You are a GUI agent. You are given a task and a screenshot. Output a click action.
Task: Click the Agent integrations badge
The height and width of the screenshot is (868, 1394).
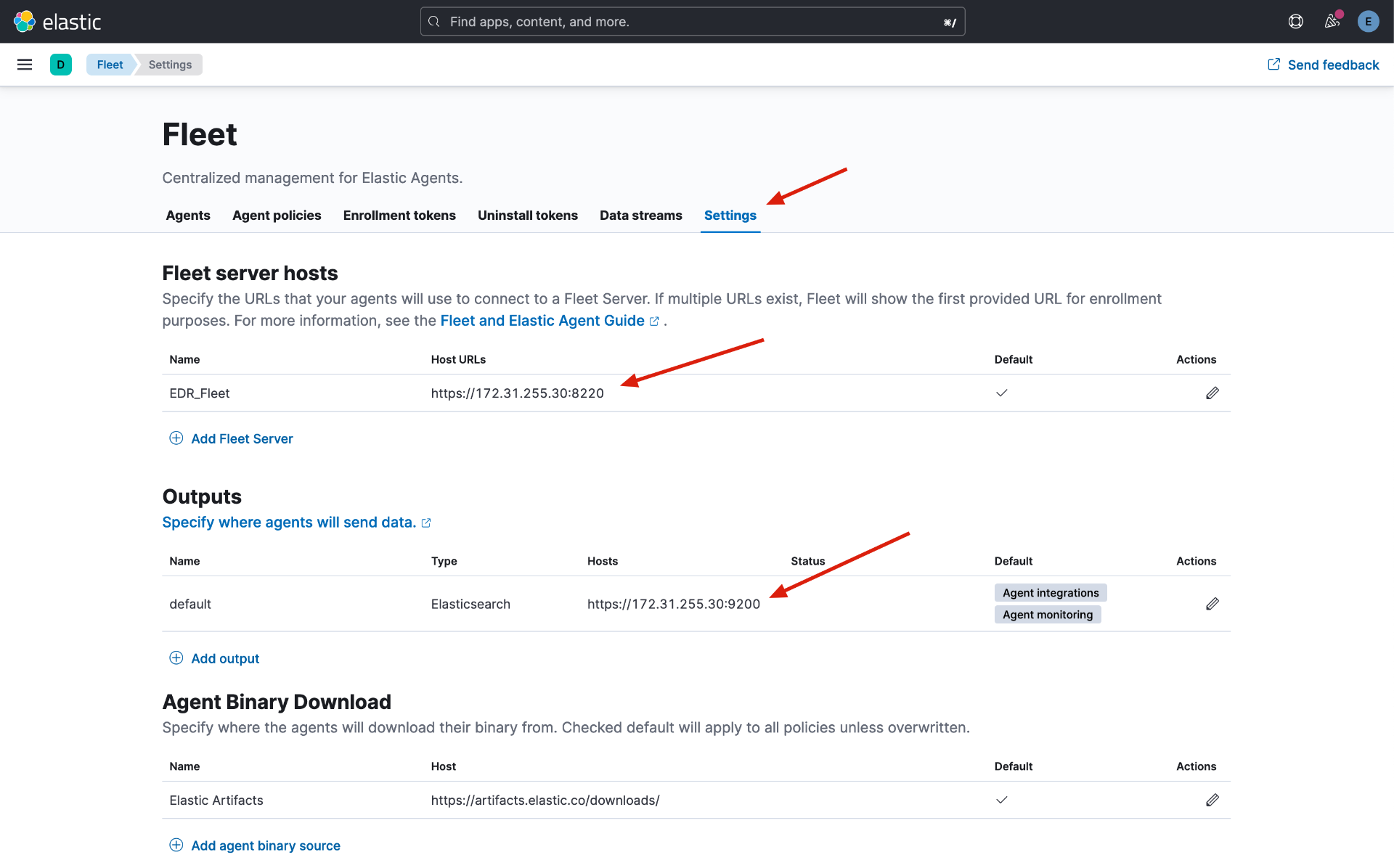pyautogui.click(x=1051, y=593)
